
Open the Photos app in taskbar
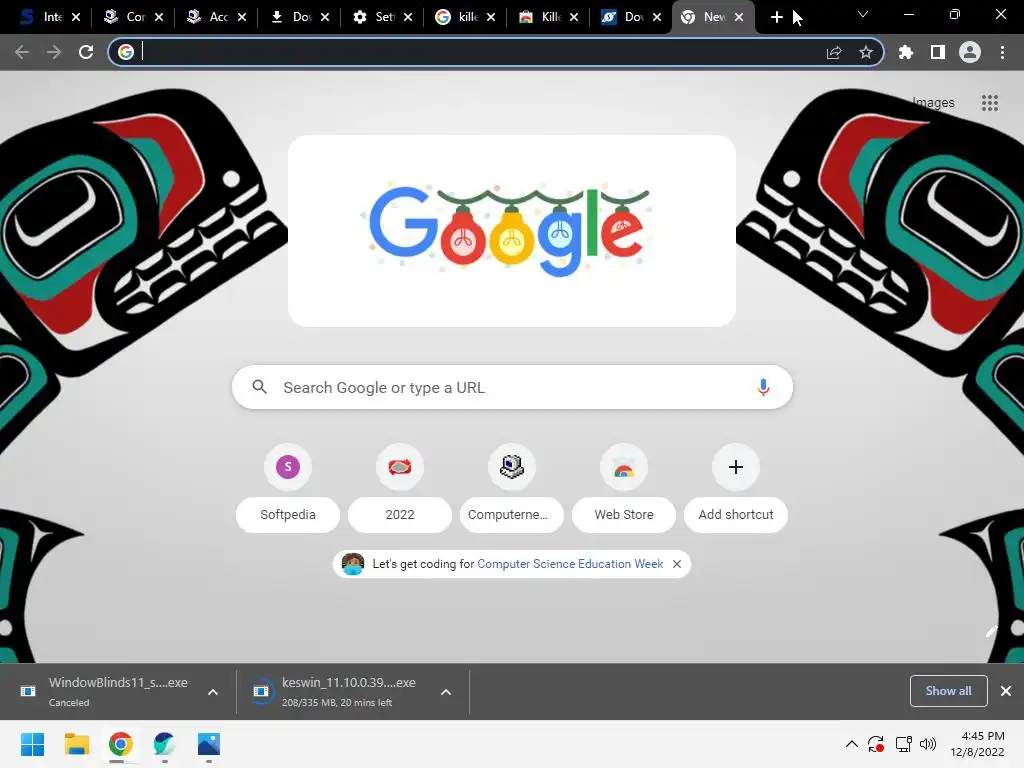[209, 744]
